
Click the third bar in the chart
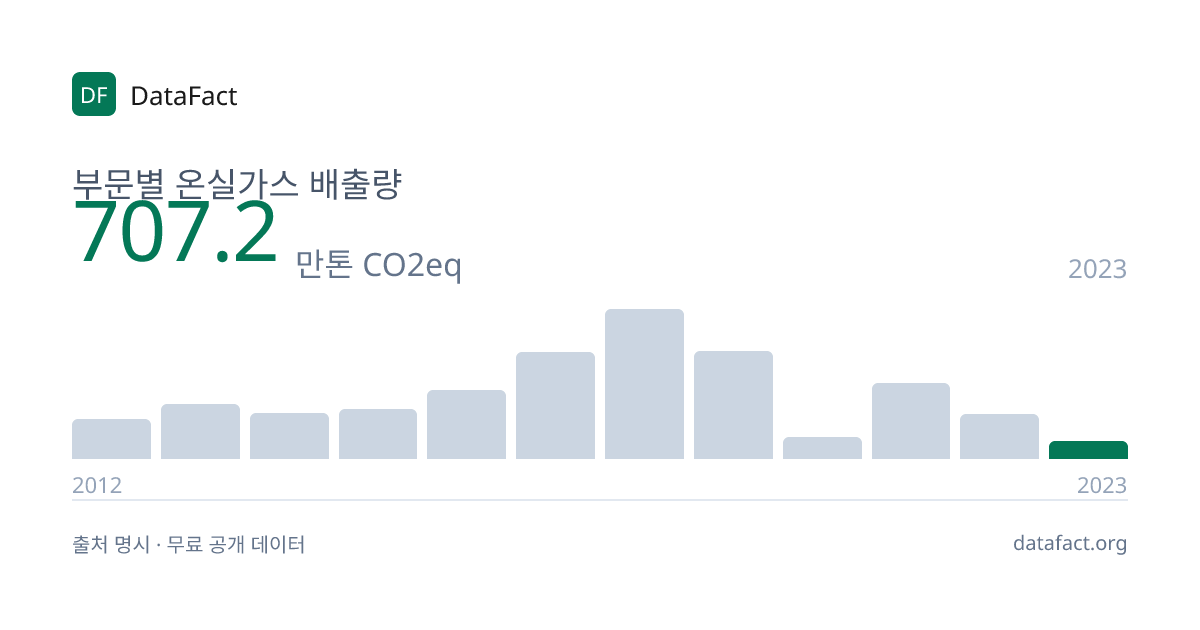pyautogui.click(x=289, y=436)
